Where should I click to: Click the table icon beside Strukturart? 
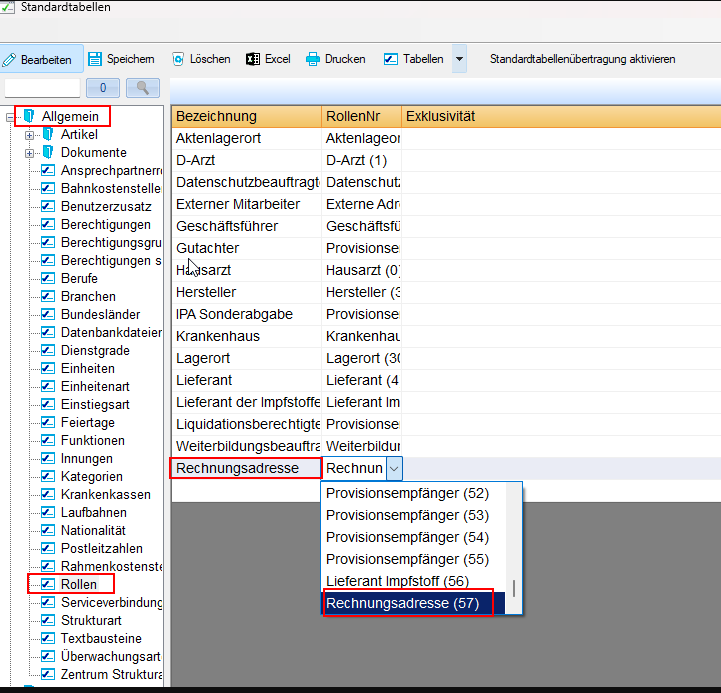[48, 620]
